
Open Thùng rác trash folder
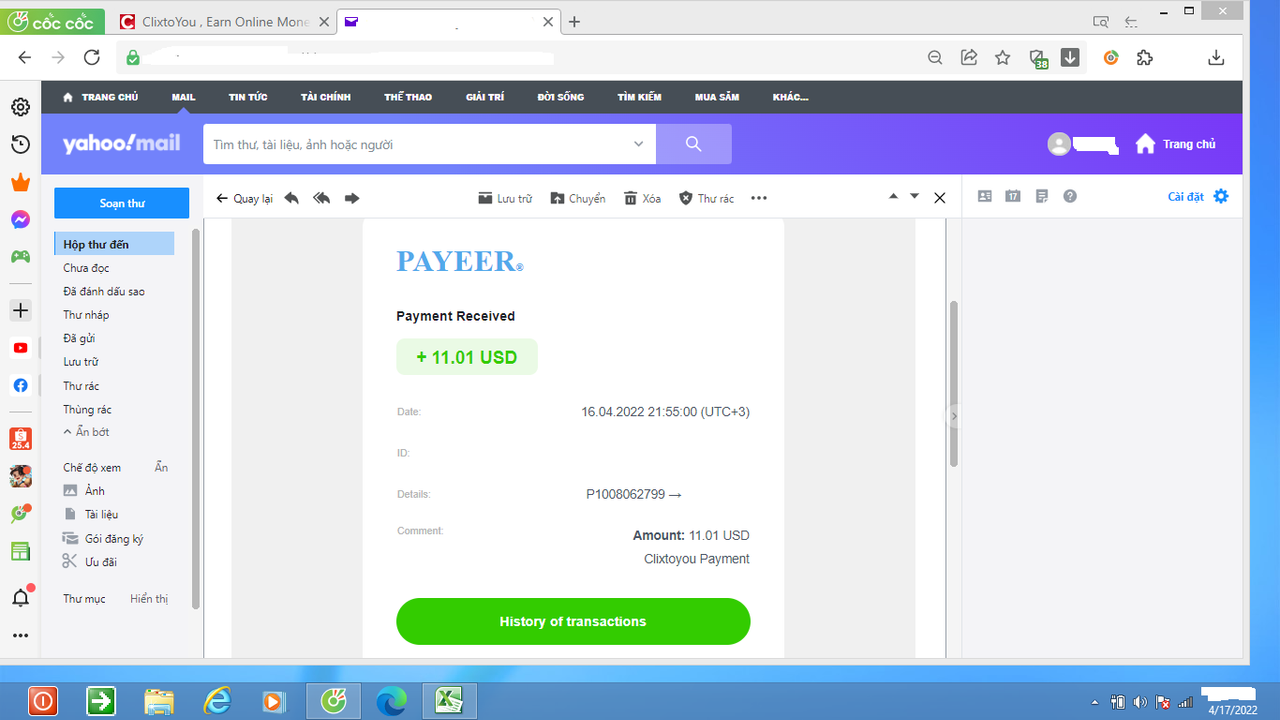(87, 409)
